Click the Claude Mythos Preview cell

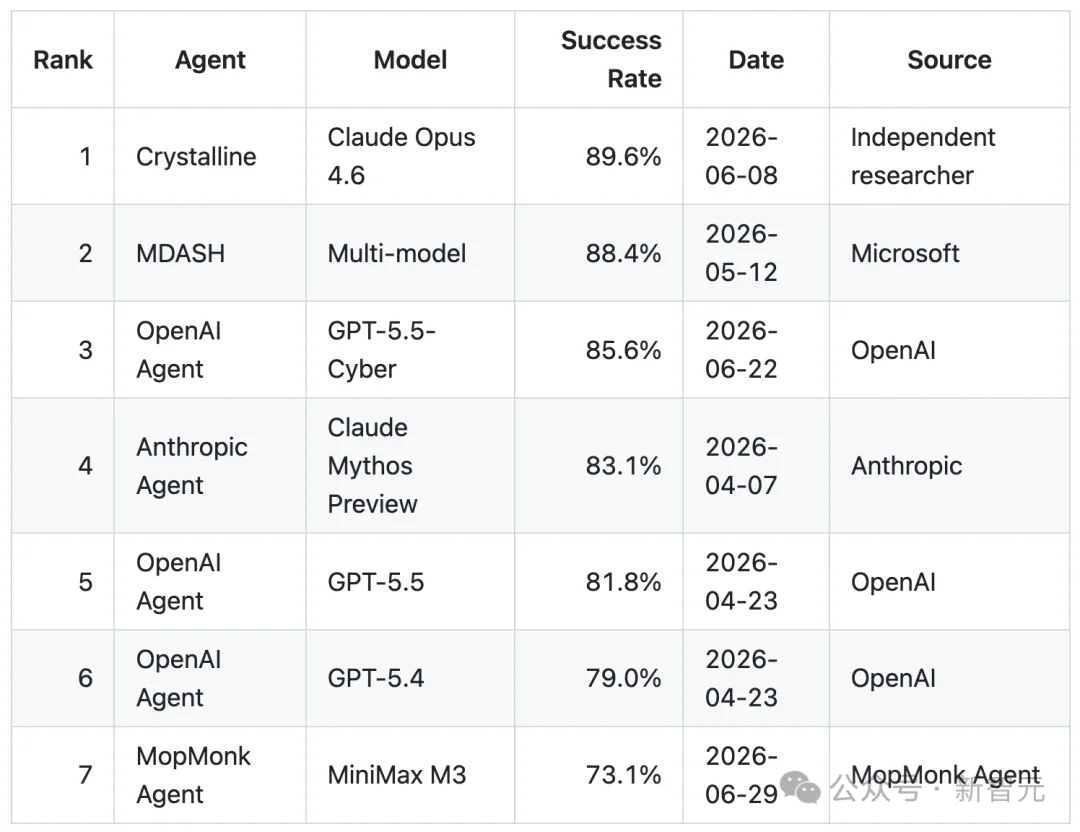pyautogui.click(x=411, y=466)
